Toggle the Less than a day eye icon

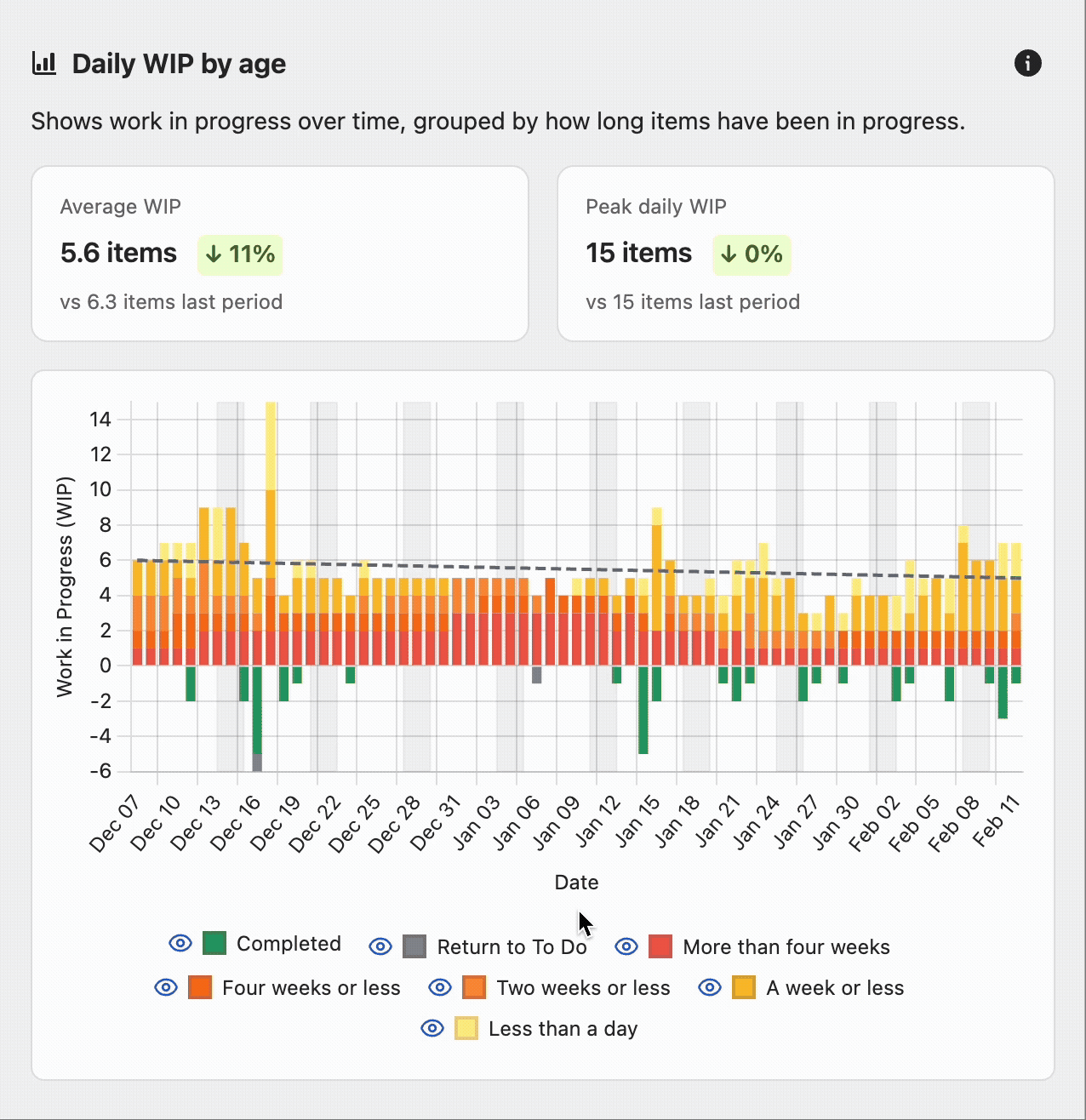[432, 1028]
